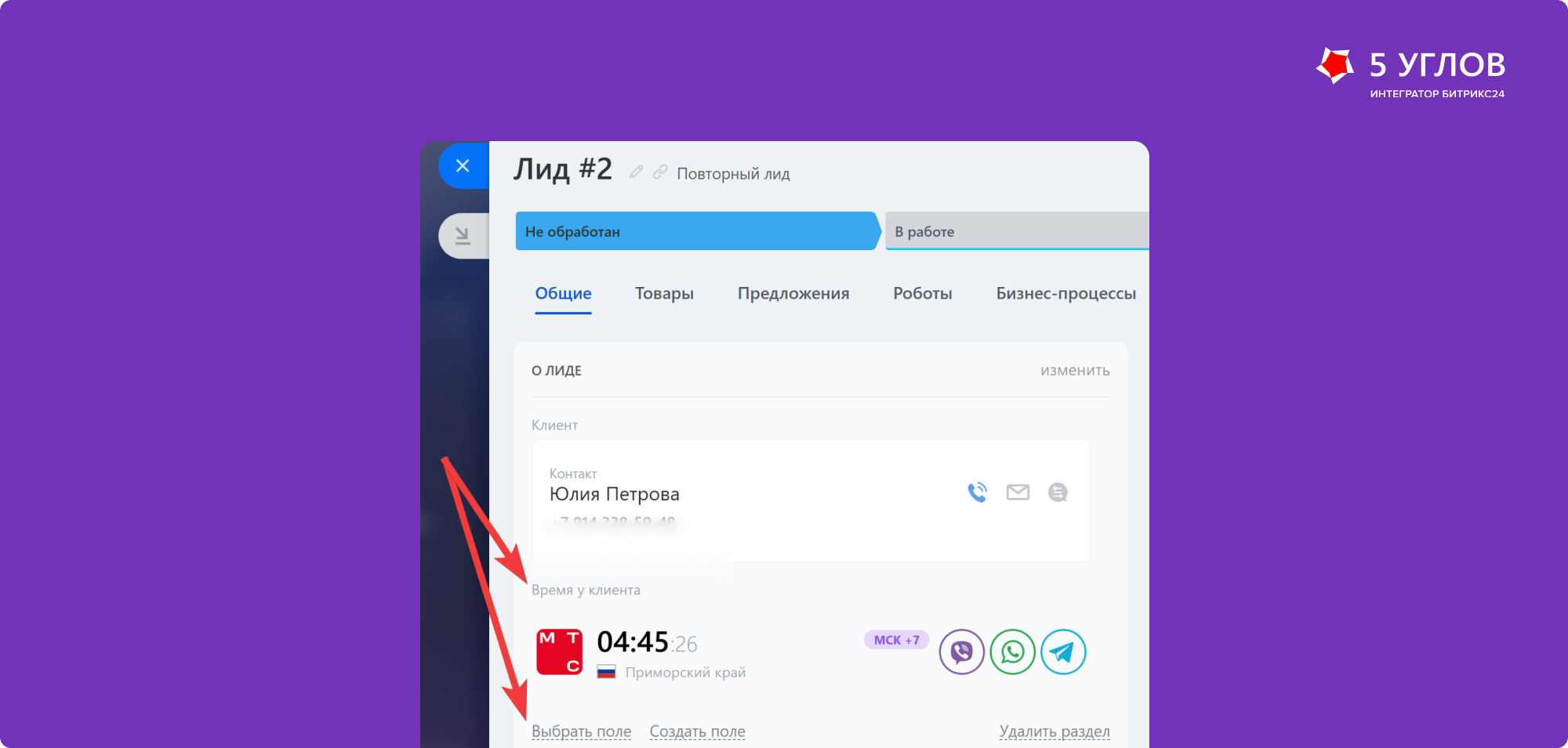
Task: Open chat message icon for contact
Action: [x=1058, y=492]
